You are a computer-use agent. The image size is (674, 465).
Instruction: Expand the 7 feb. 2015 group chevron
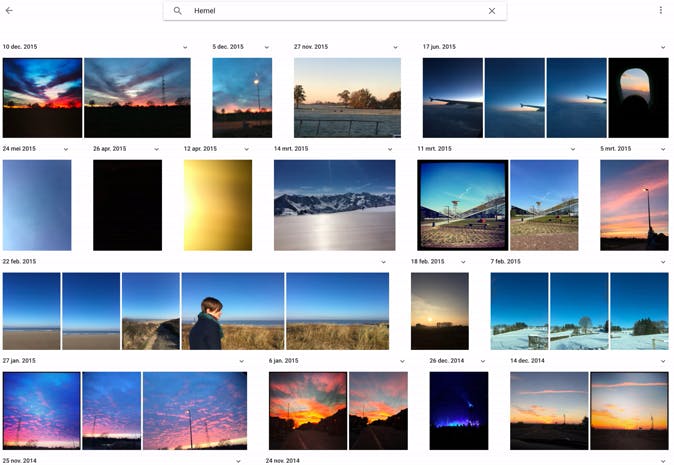click(663, 262)
